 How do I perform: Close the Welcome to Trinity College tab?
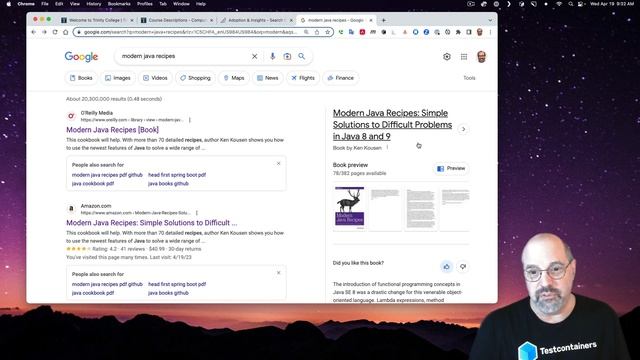[x=132, y=20]
